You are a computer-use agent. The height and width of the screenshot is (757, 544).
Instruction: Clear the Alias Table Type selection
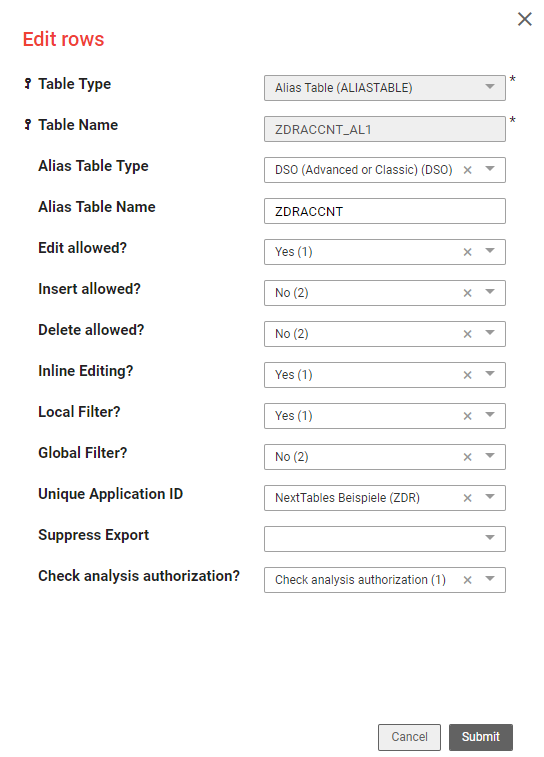pyautogui.click(x=467, y=170)
